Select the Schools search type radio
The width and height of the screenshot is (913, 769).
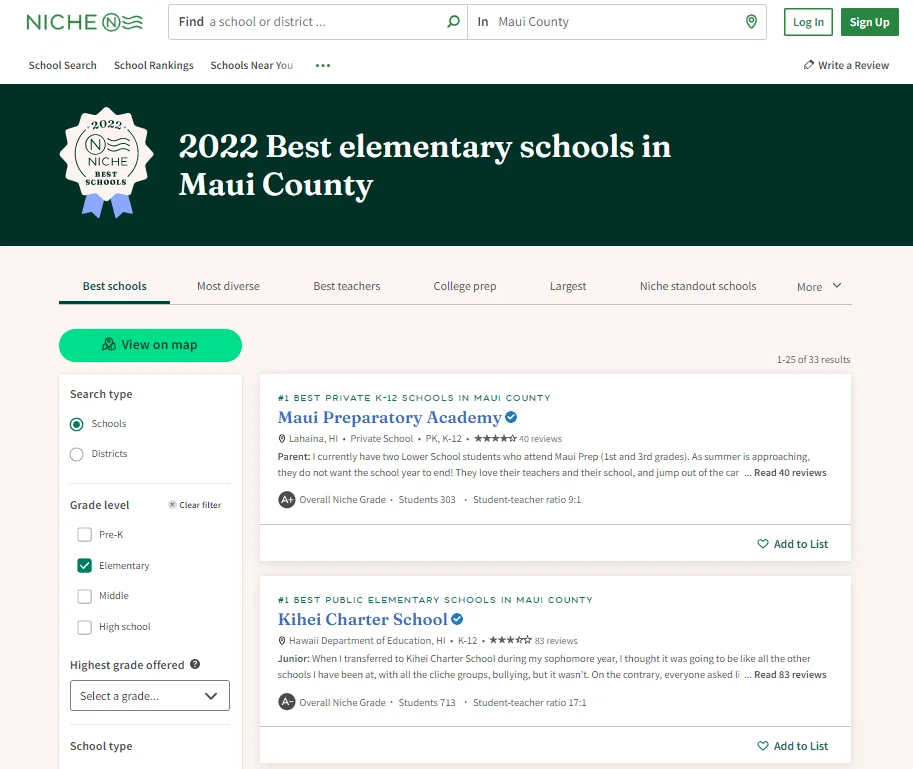pos(76,424)
